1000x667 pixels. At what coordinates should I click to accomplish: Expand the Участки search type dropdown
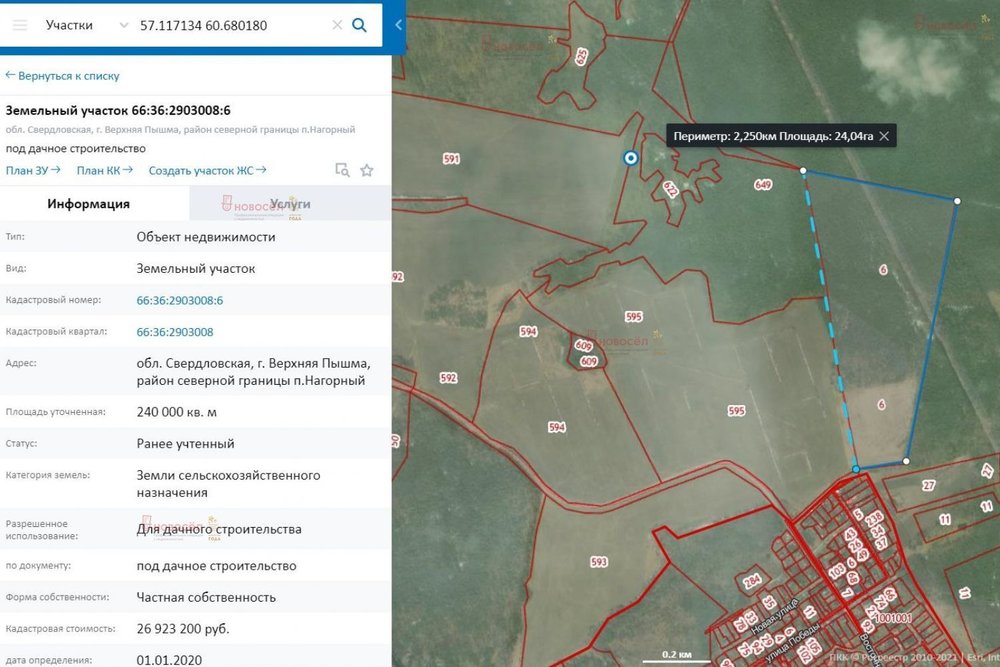pyautogui.click(x=122, y=25)
